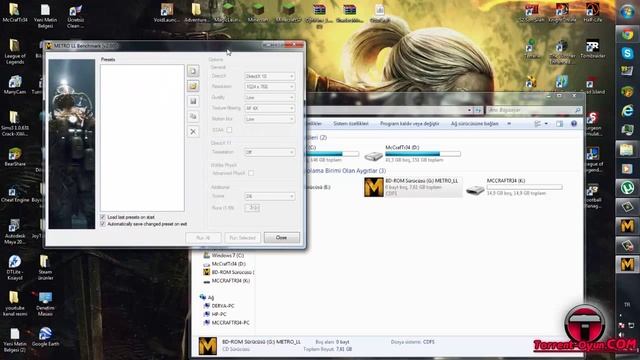Click the delete preset X icon
The height and width of the screenshot is (360, 640).
(x=193, y=131)
